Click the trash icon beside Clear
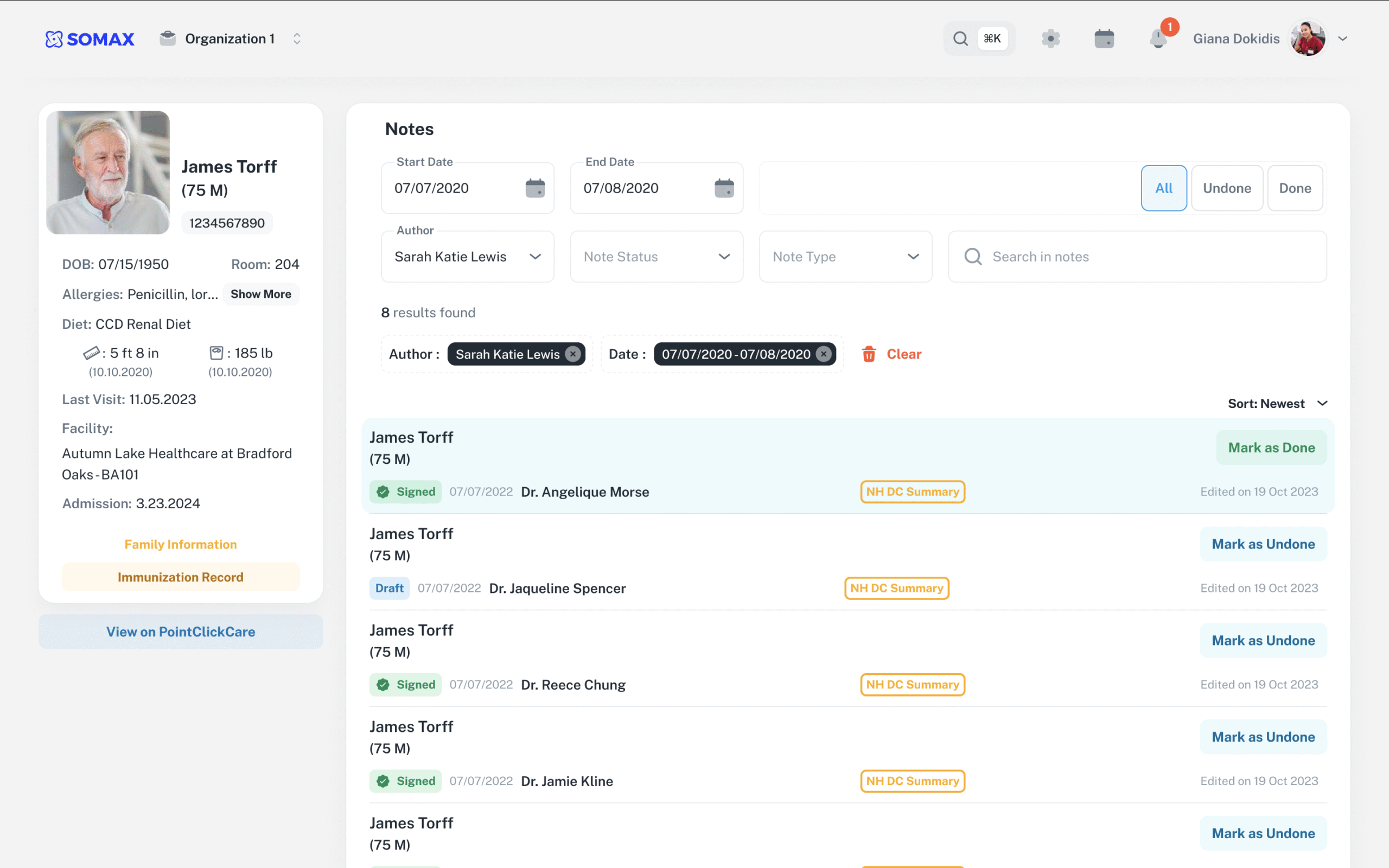Image resolution: width=1389 pixels, height=868 pixels. pyautogui.click(x=869, y=354)
